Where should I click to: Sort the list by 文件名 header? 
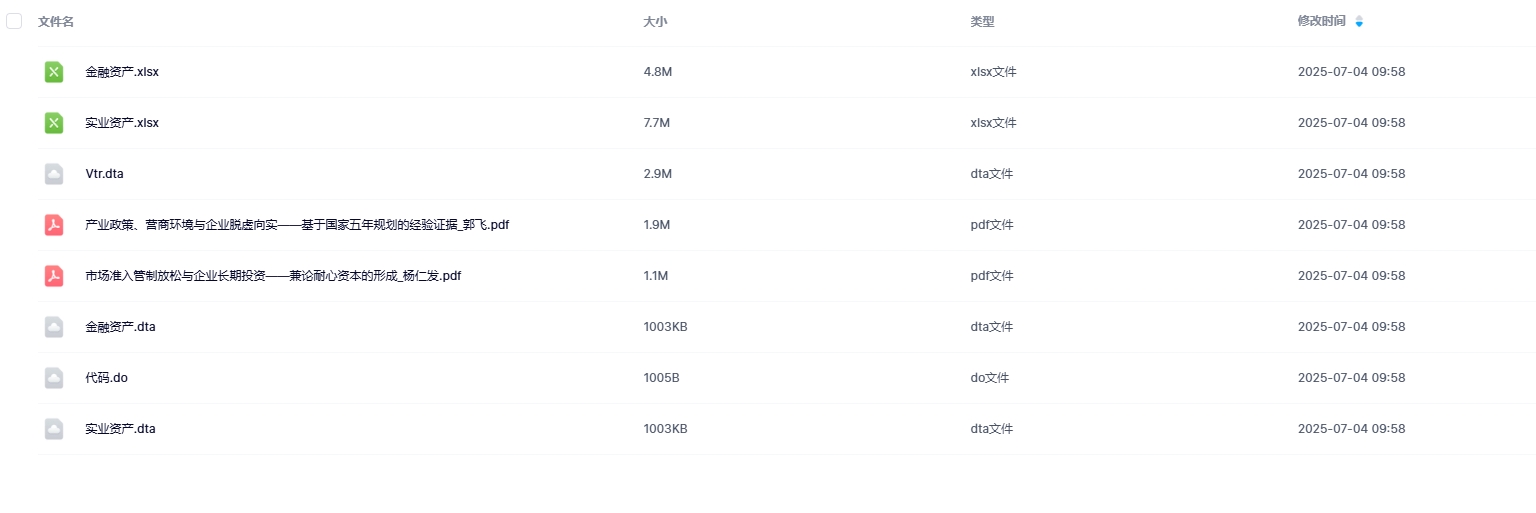pyautogui.click(x=56, y=21)
